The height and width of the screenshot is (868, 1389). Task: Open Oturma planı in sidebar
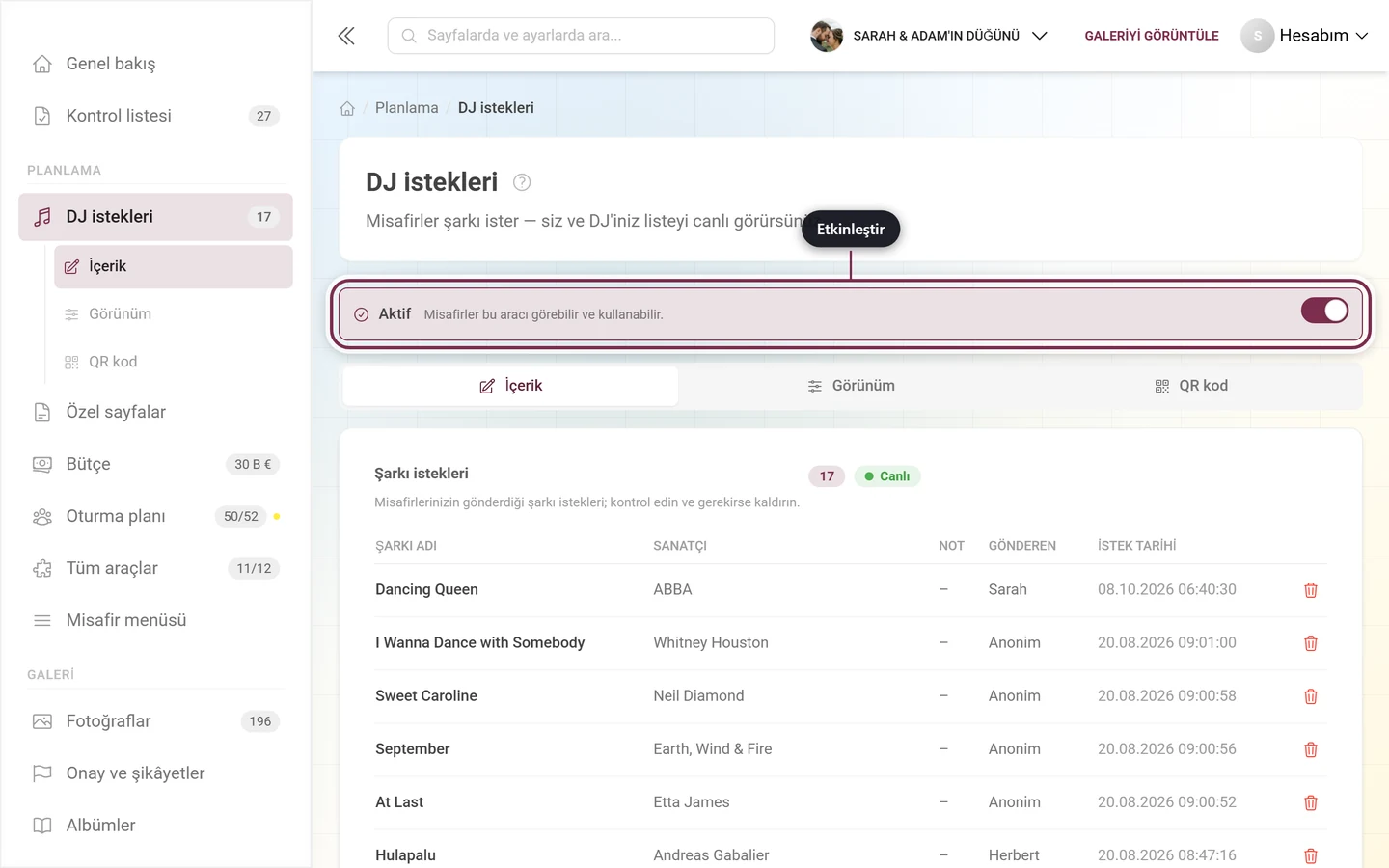coord(155,516)
